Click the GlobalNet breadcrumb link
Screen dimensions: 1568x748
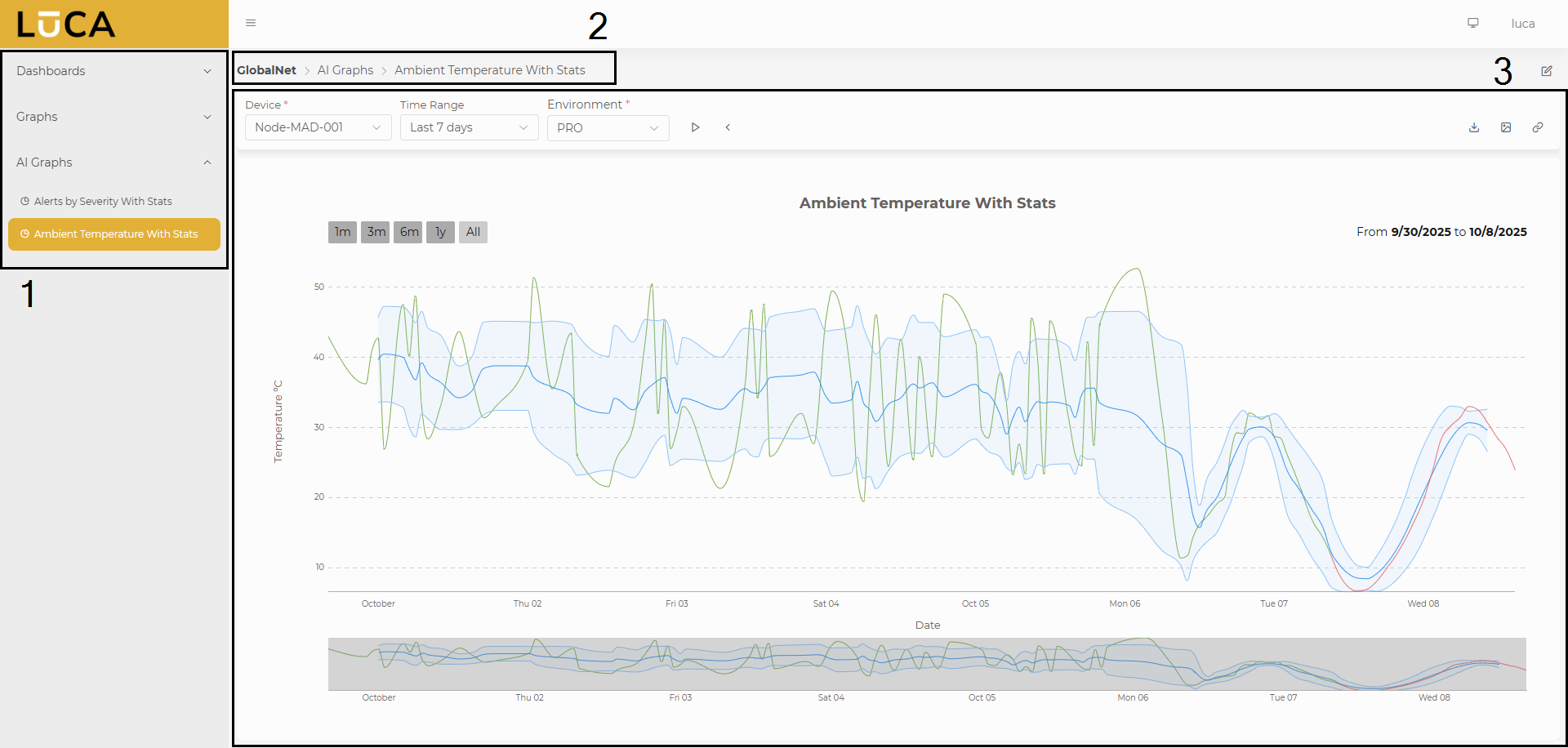(266, 70)
